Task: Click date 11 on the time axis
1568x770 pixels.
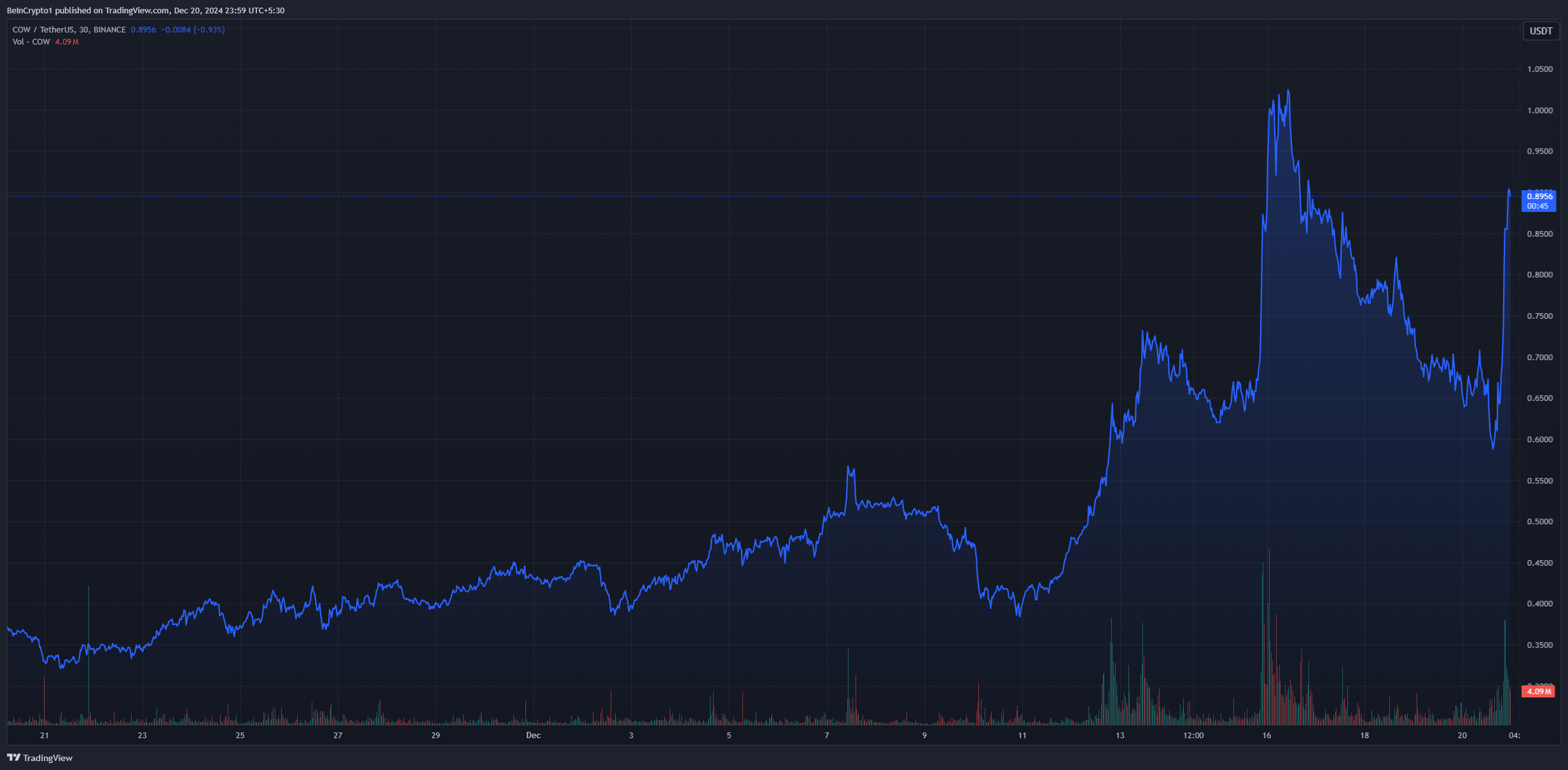Action: tap(1022, 735)
